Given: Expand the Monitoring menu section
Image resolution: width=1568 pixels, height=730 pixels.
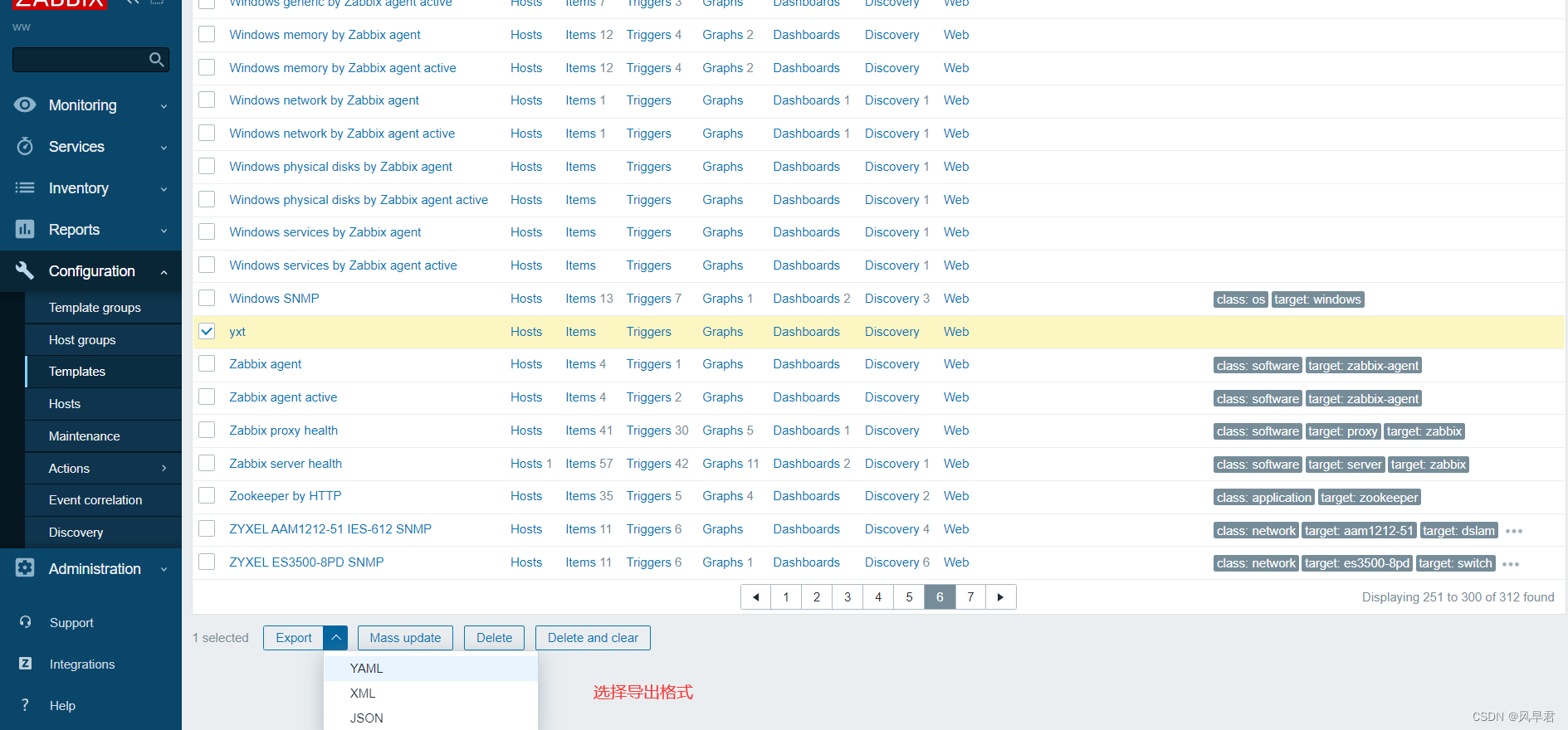Looking at the screenshot, I should [x=164, y=106].
